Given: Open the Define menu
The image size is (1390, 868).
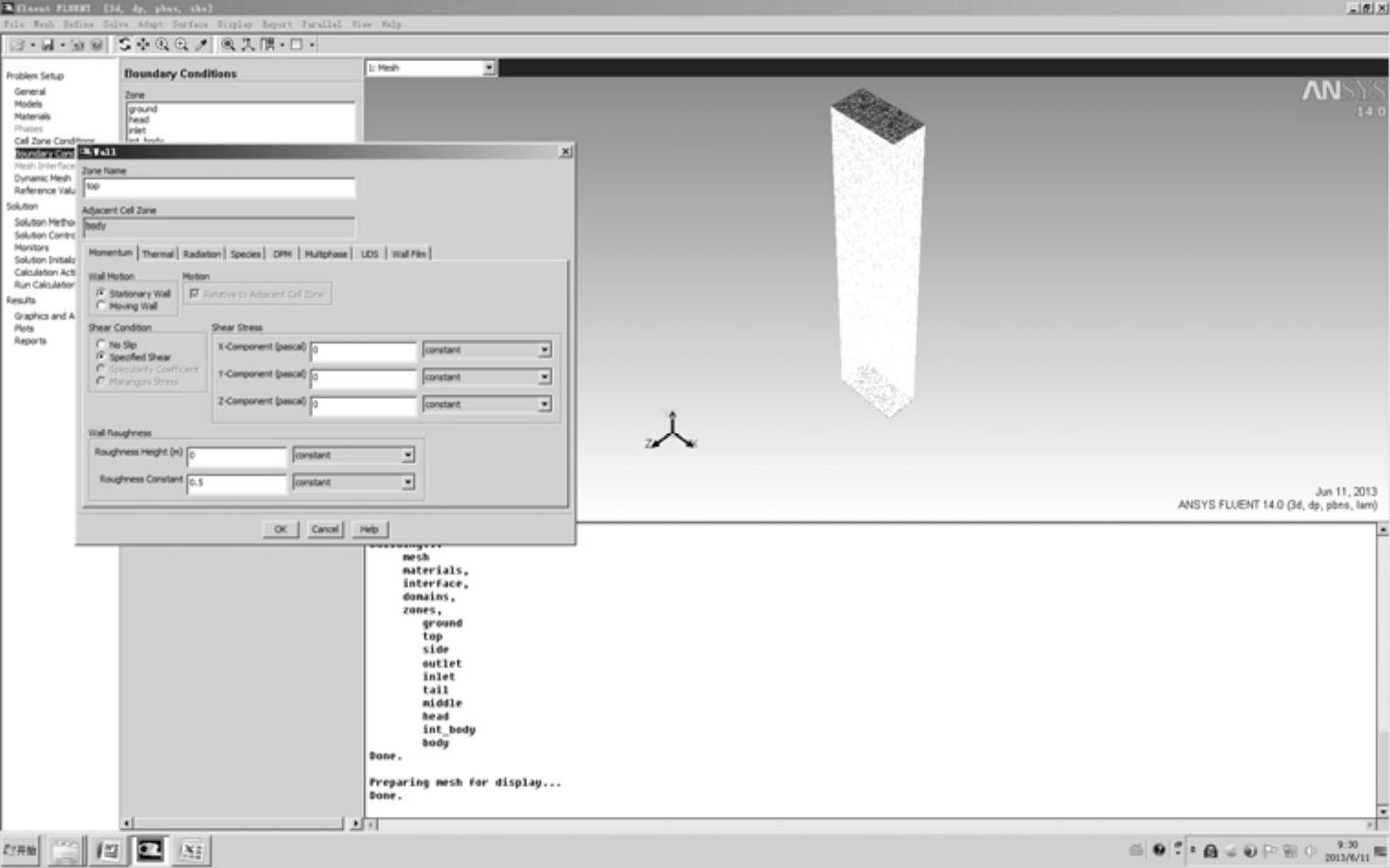Looking at the screenshot, I should 79,24.
